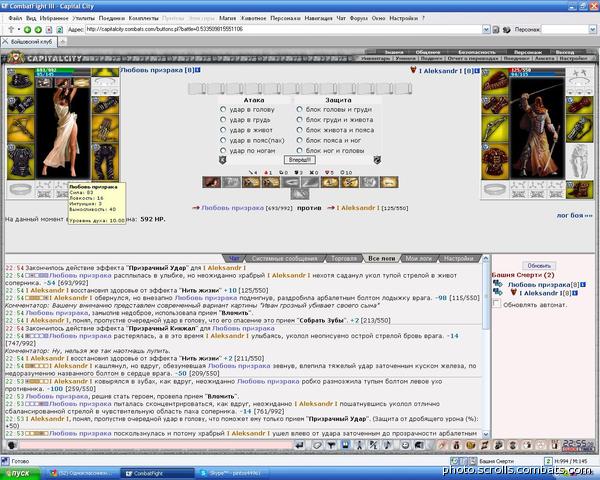Click 'Любовь призрака [8]' name link at top
This screenshot has width=600, height=480.
pyautogui.click(x=157, y=70)
